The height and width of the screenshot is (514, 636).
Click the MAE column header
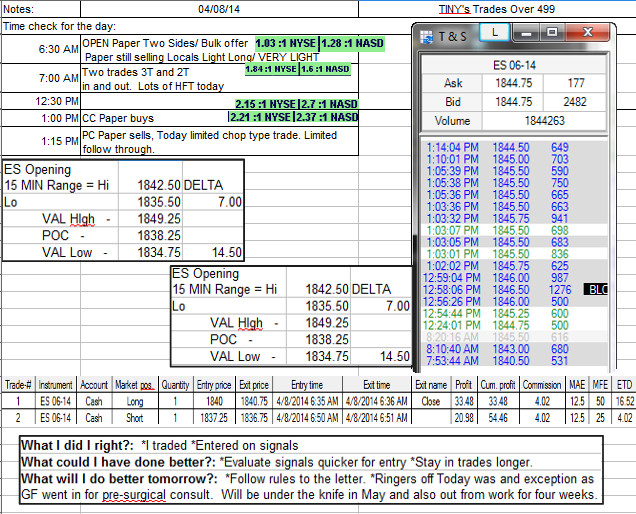(x=577, y=385)
